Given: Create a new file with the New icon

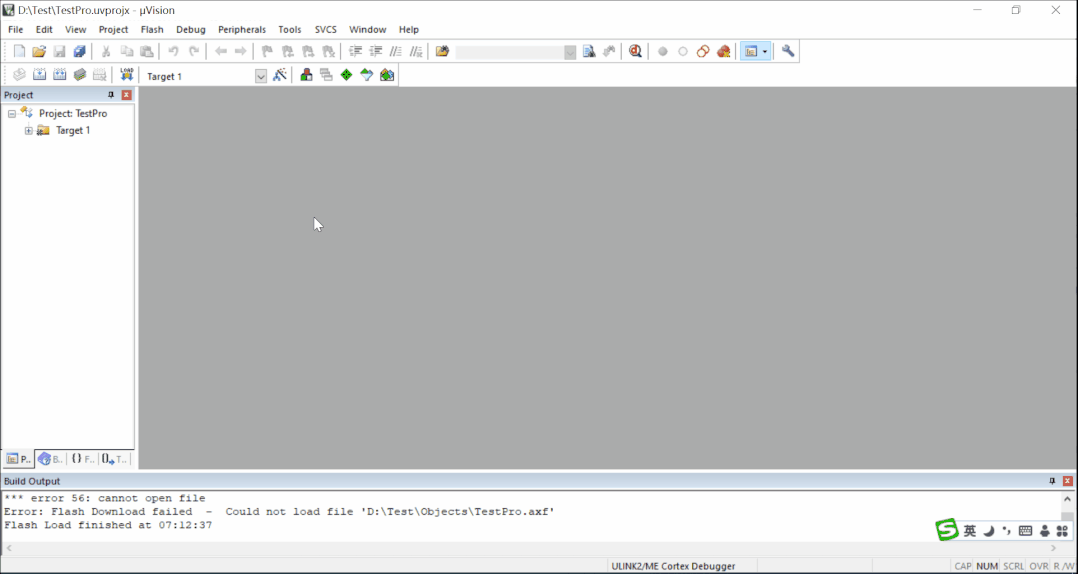Looking at the screenshot, I should (x=19, y=52).
